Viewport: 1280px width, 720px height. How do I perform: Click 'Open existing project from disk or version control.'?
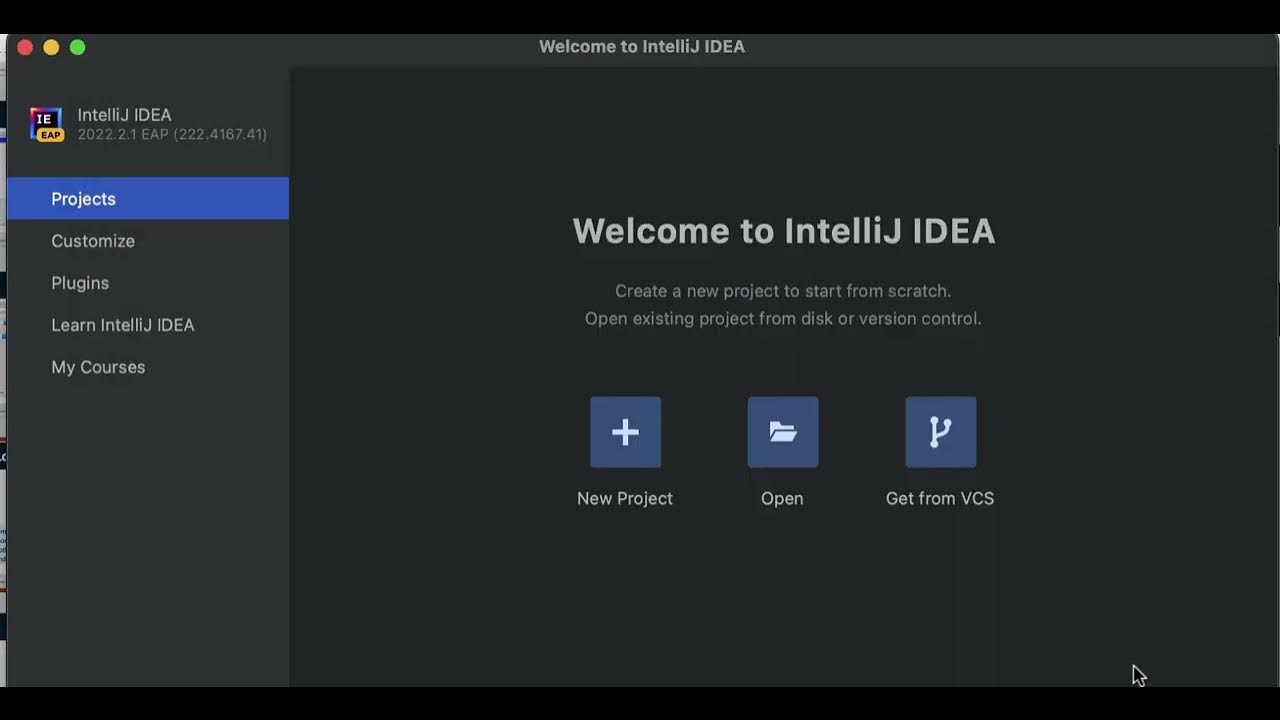click(x=783, y=319)
